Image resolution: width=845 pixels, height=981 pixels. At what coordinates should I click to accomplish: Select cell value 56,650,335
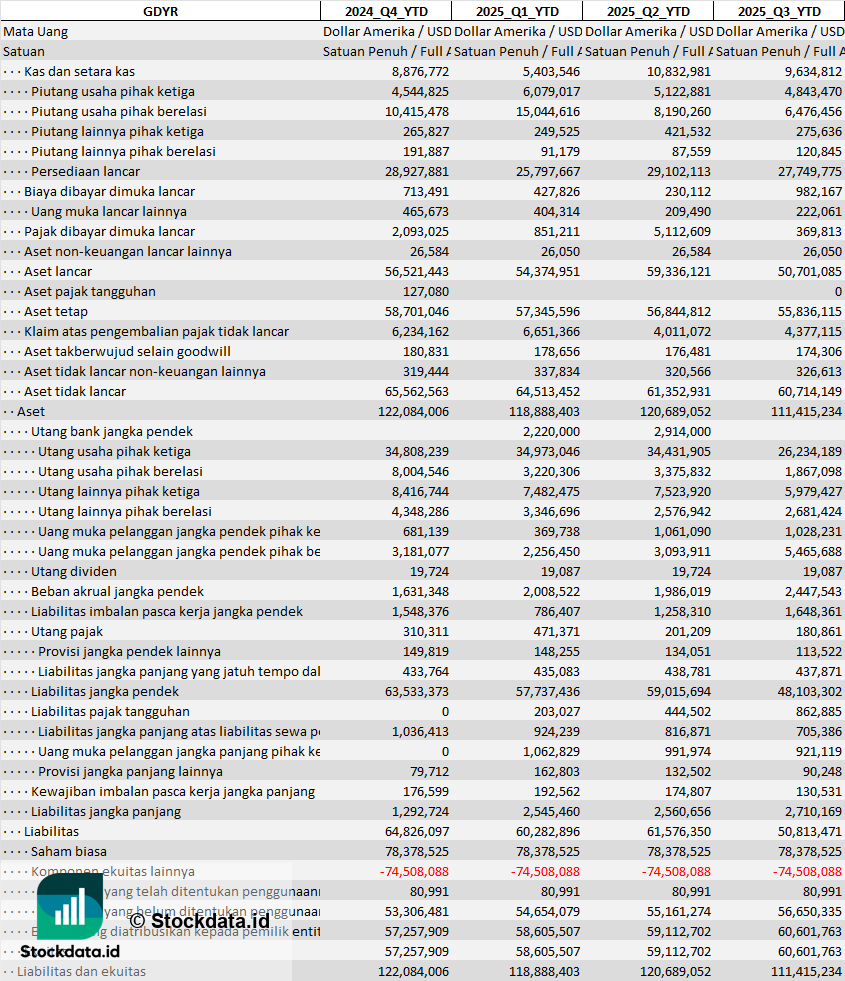[x=809, y=912]
